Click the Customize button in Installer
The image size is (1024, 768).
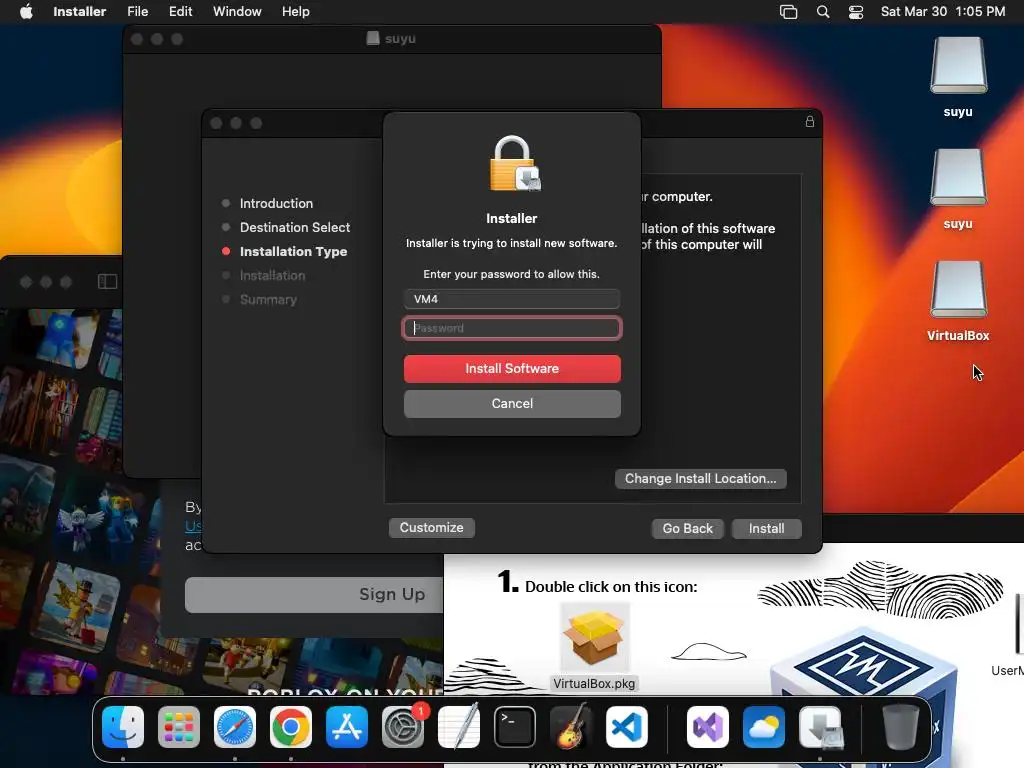pos(432,528)
